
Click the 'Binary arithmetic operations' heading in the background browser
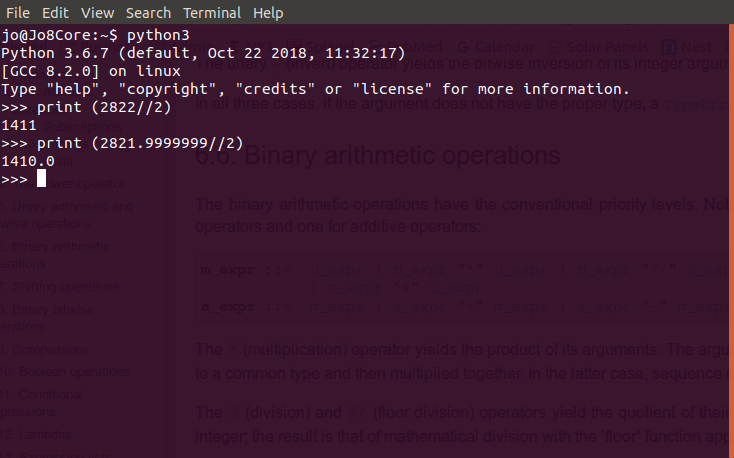tap(402, 155)
